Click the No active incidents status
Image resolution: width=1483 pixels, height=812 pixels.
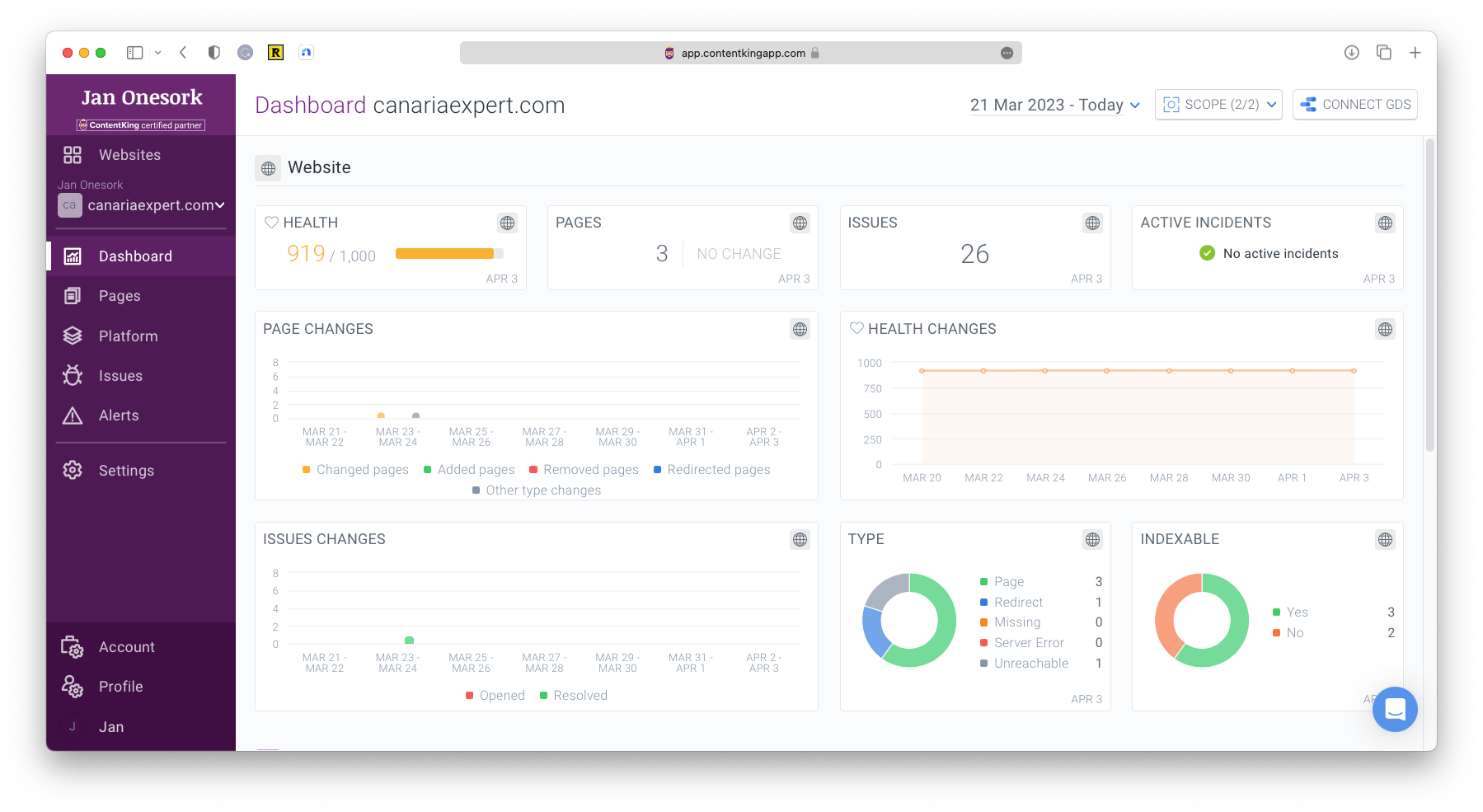click(1269, 253)
